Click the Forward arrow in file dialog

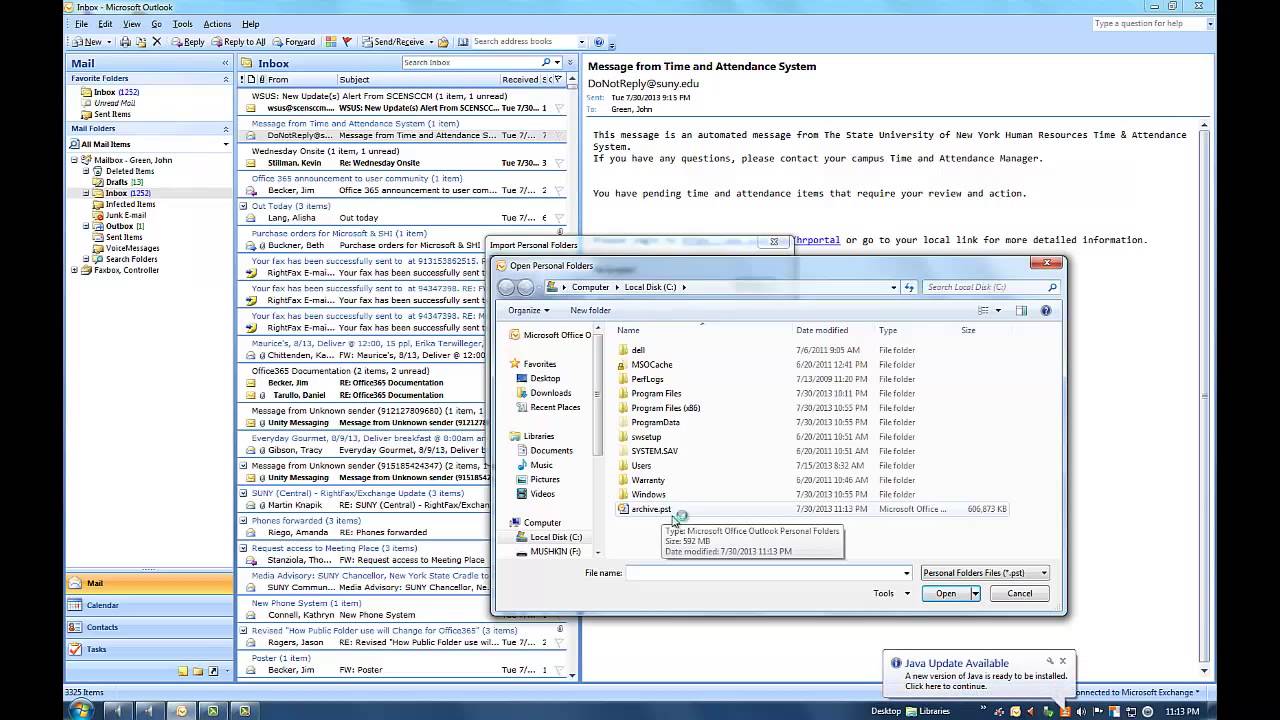[525, 287]
